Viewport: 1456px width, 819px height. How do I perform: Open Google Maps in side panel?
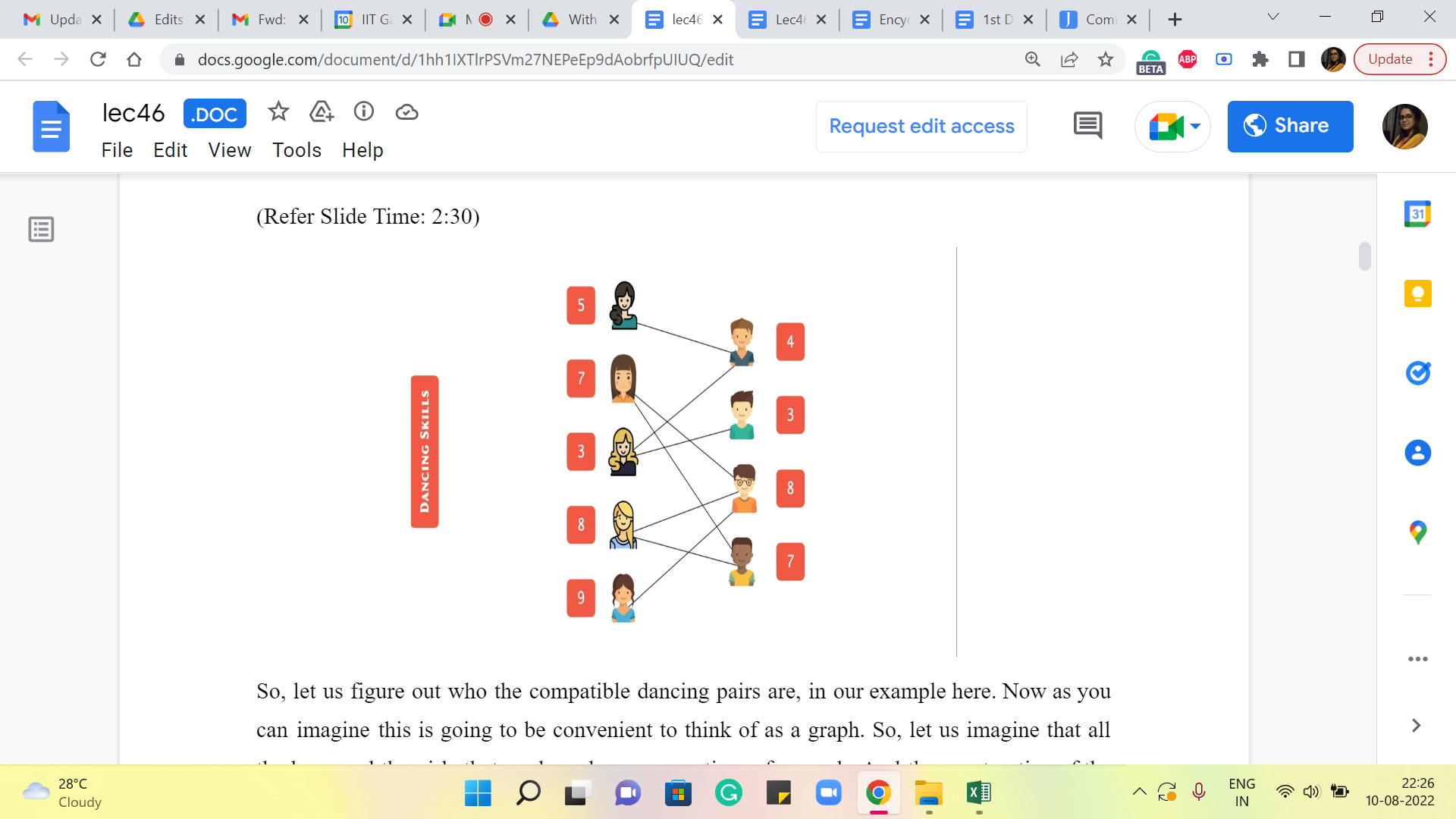coord(1417,532)
